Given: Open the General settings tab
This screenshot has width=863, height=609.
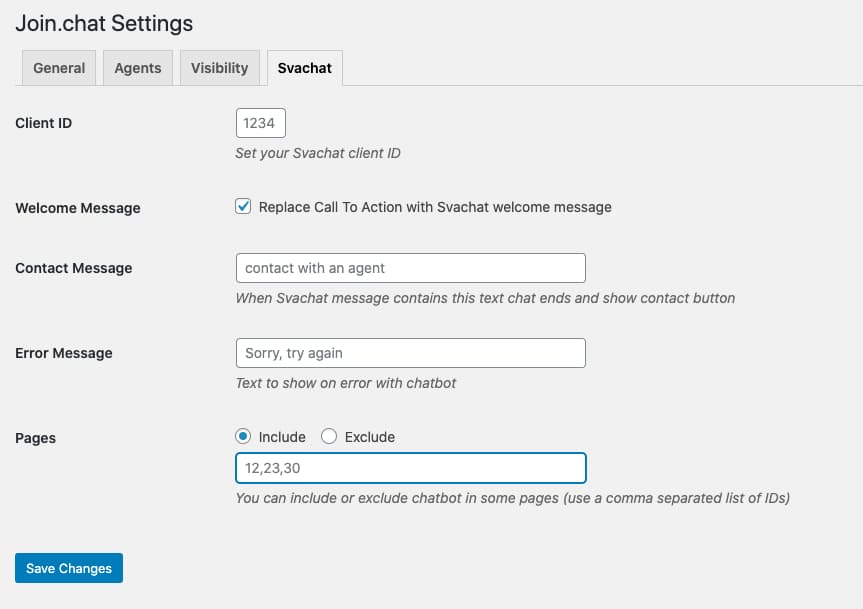Looking at the screenshot, I should (x=59, y=68).
